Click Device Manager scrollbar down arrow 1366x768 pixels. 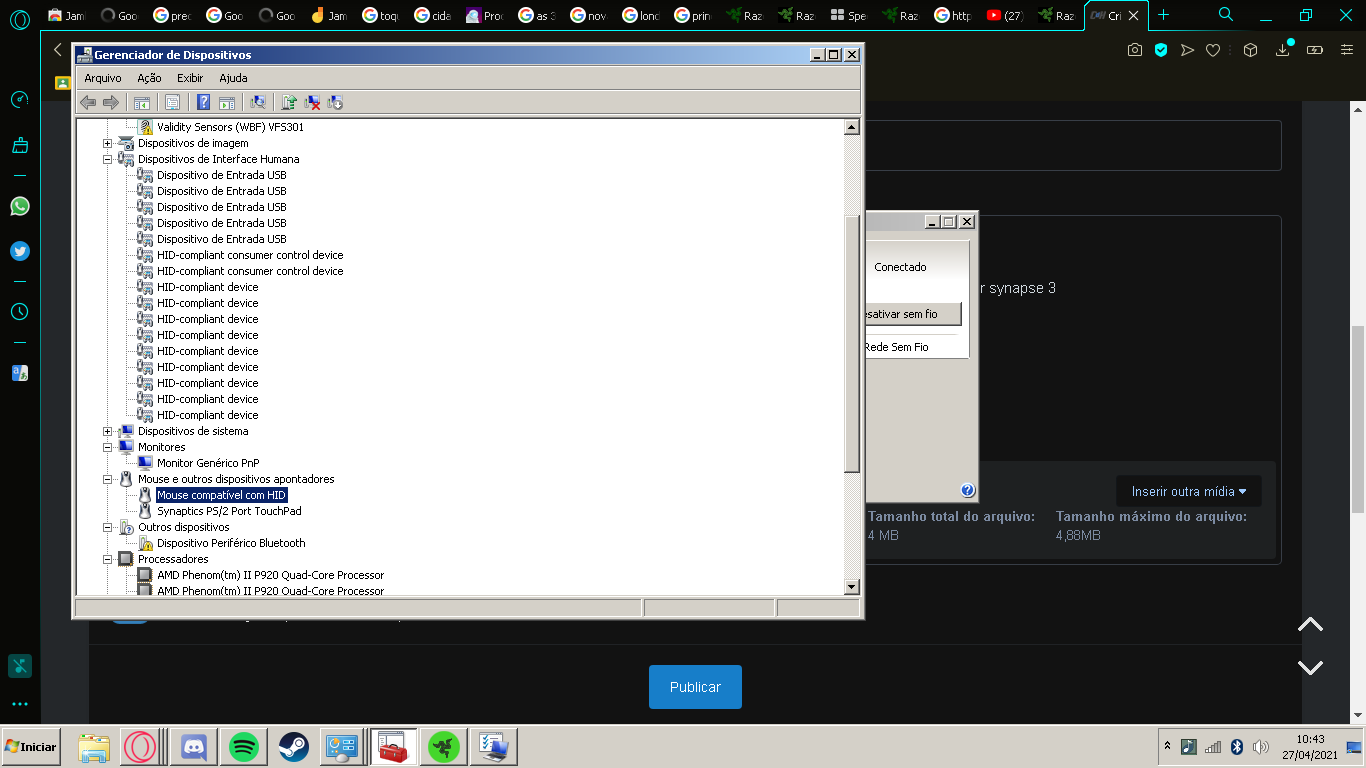pyautogui.click(x=852, y=587)
